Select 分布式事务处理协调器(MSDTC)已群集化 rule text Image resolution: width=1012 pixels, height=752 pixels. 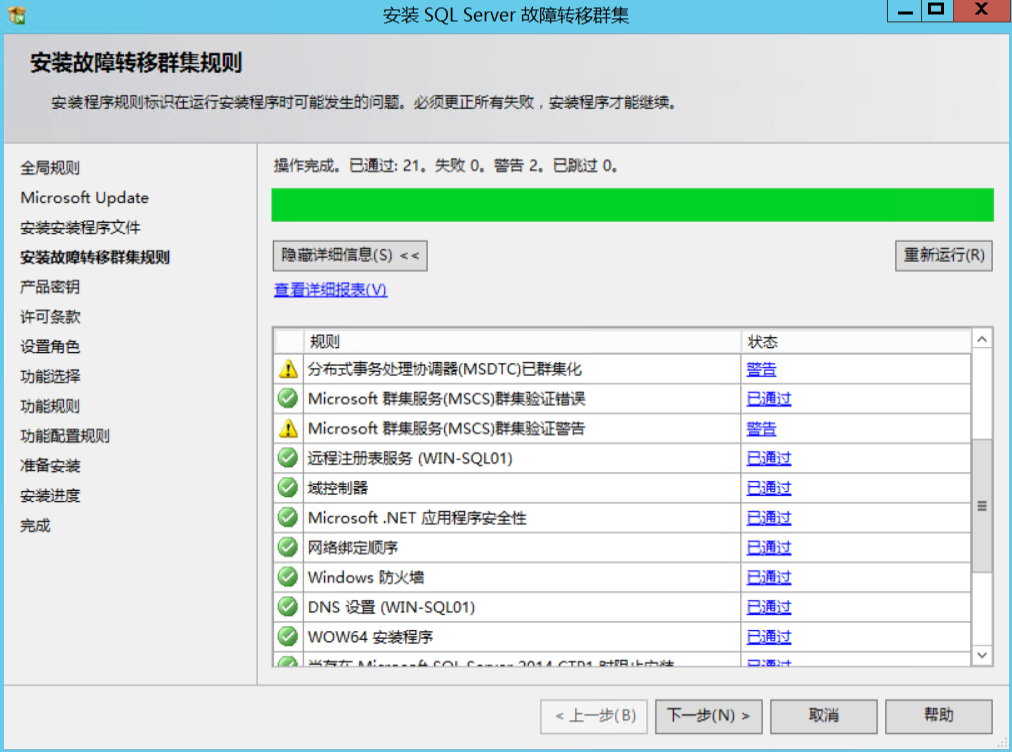pos(445,369)
